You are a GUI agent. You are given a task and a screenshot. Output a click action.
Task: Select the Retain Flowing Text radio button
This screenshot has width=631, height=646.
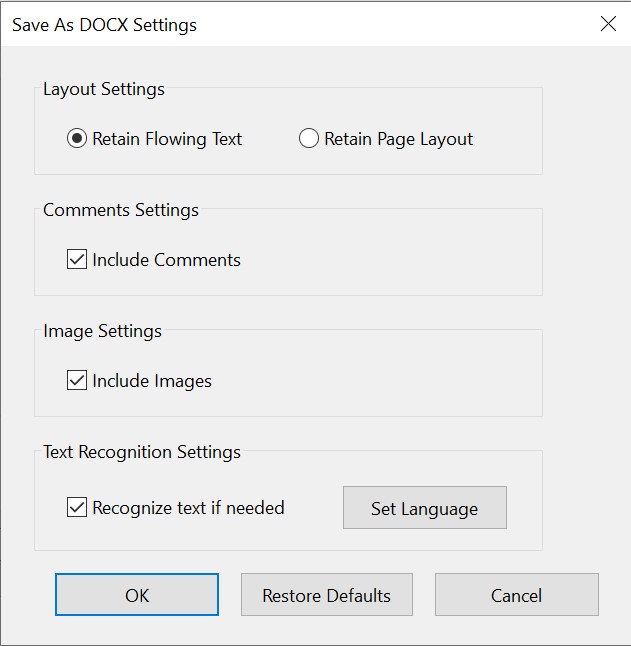click(77, 140)
